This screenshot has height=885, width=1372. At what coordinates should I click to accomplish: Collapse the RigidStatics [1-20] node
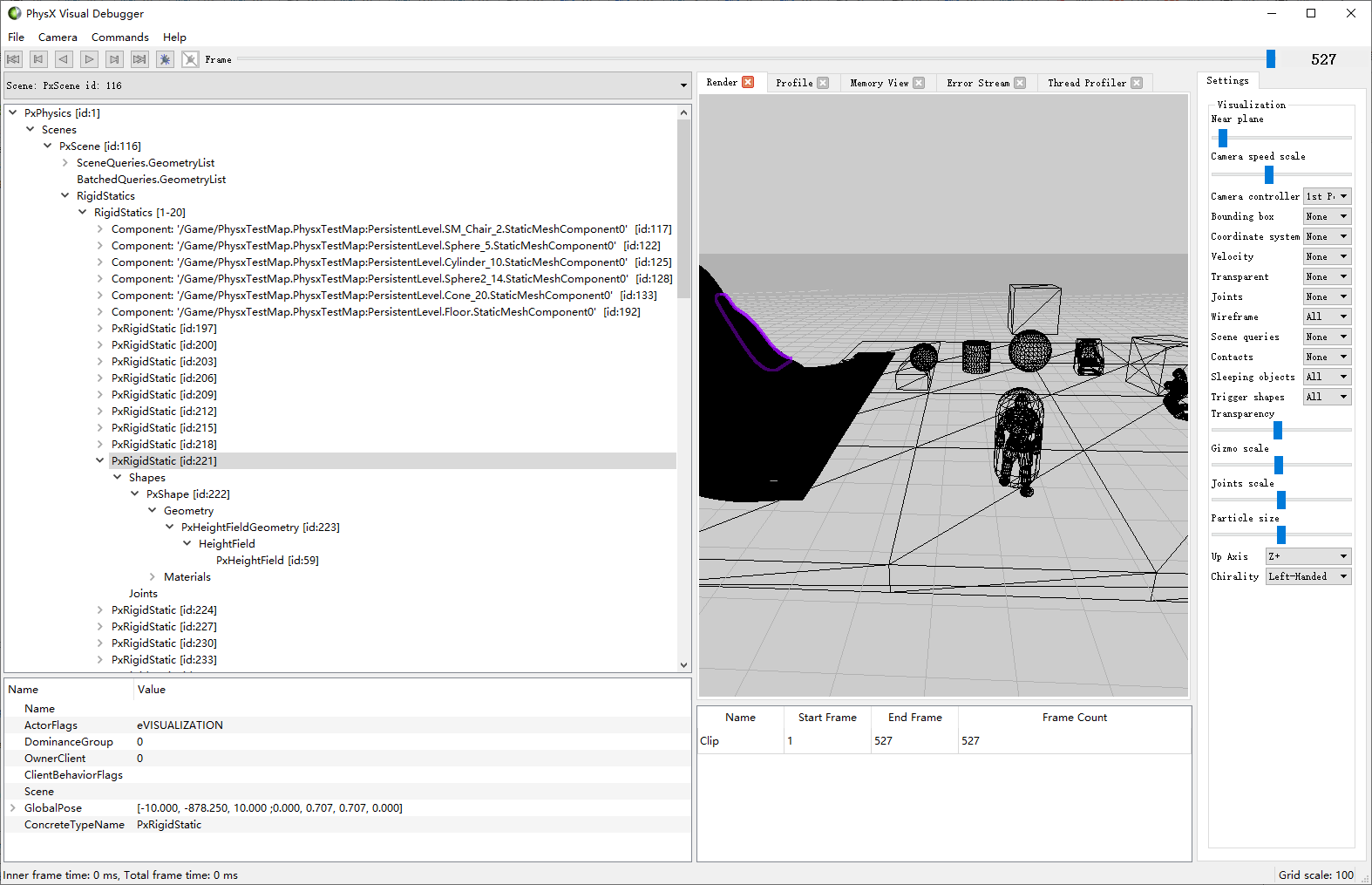(x=83, y=212)
